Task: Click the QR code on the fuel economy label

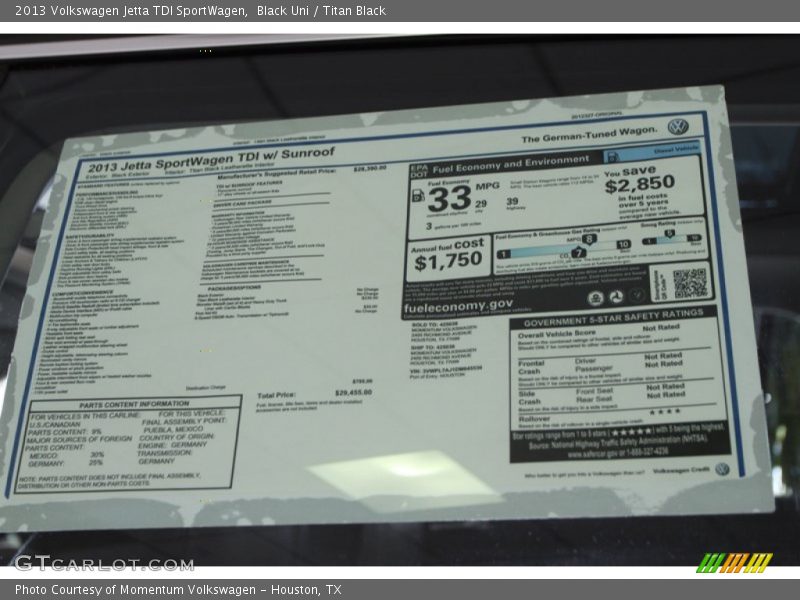Action: coord(690,283)
